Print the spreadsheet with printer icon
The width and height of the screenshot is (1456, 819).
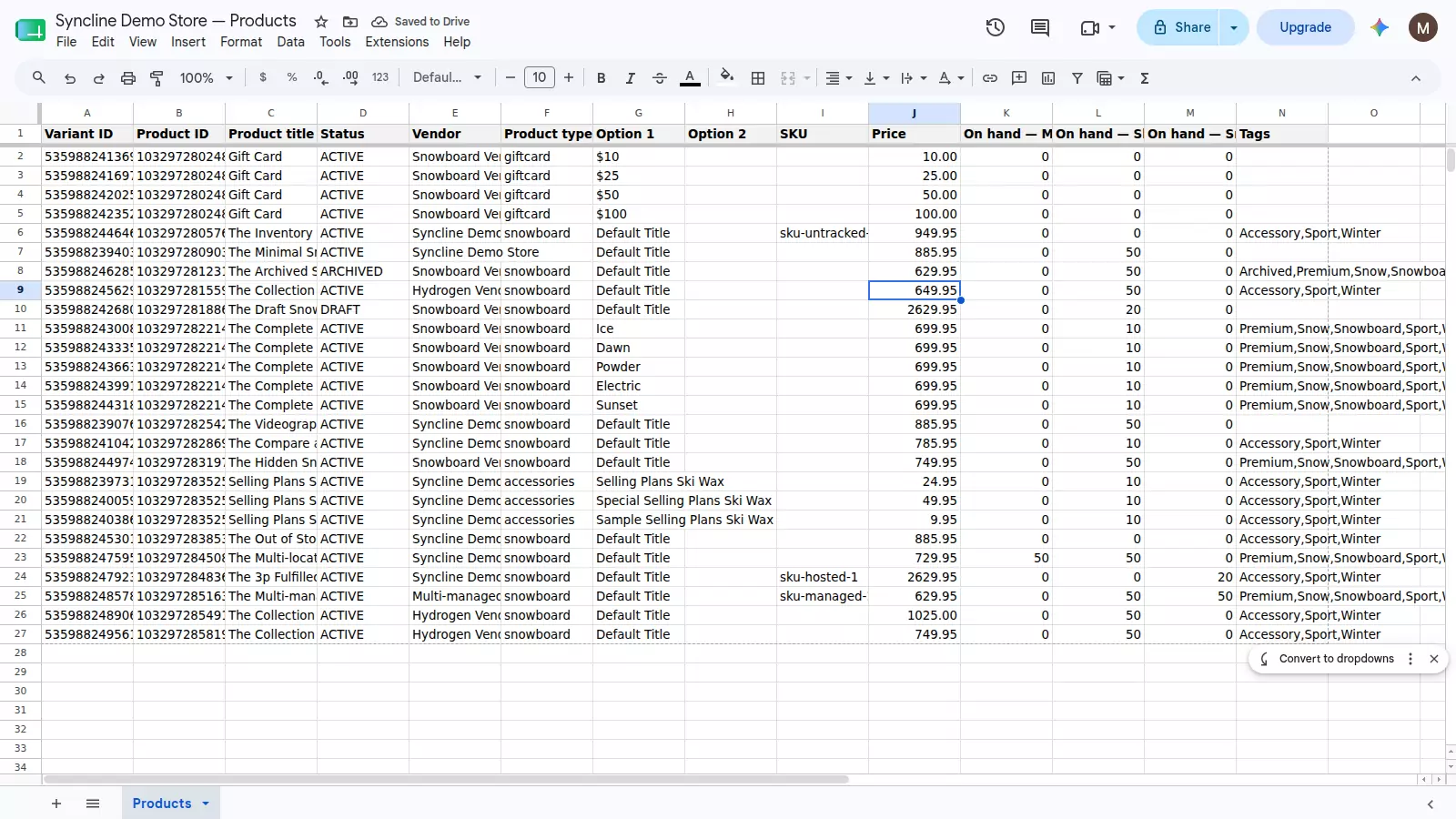128,78
